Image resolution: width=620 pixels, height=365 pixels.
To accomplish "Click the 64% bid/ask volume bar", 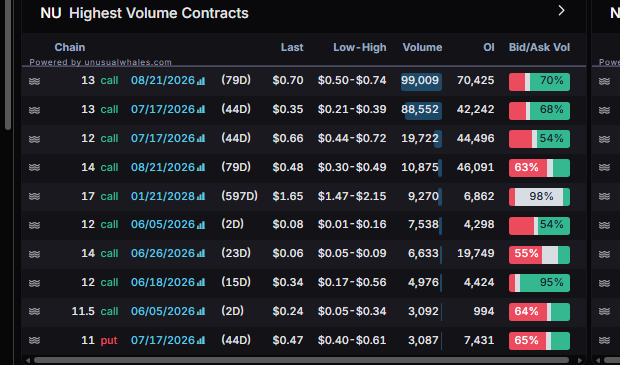I will [x=539, y=312].
